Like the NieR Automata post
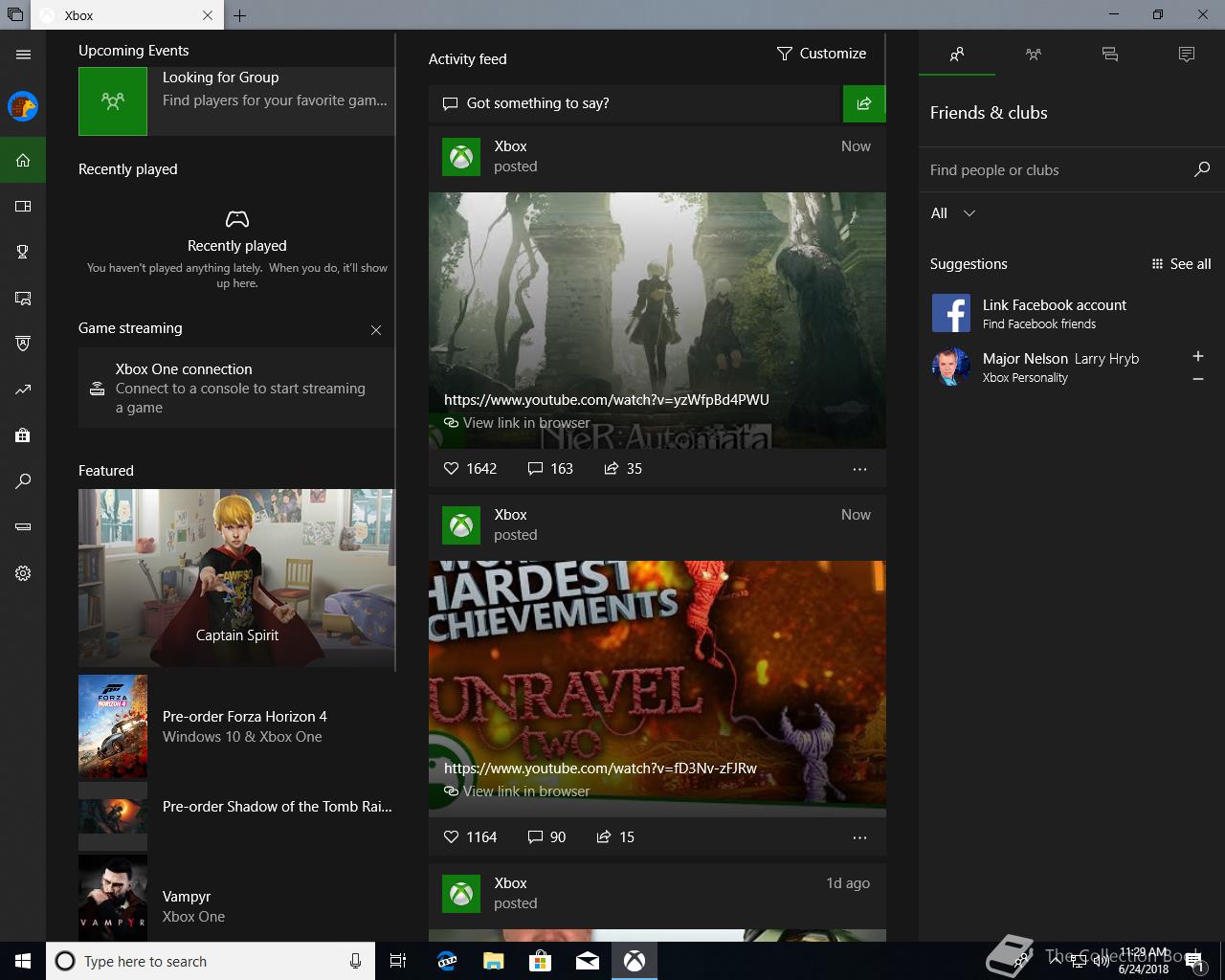Viewport: 1225px width, 980px height. (470, 468)
